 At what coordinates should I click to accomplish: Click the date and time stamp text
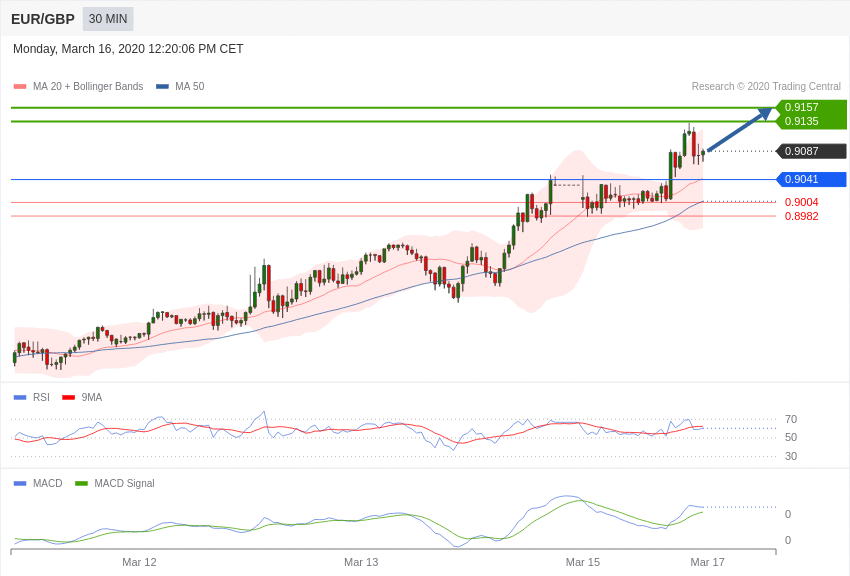[x=128, y=49]
